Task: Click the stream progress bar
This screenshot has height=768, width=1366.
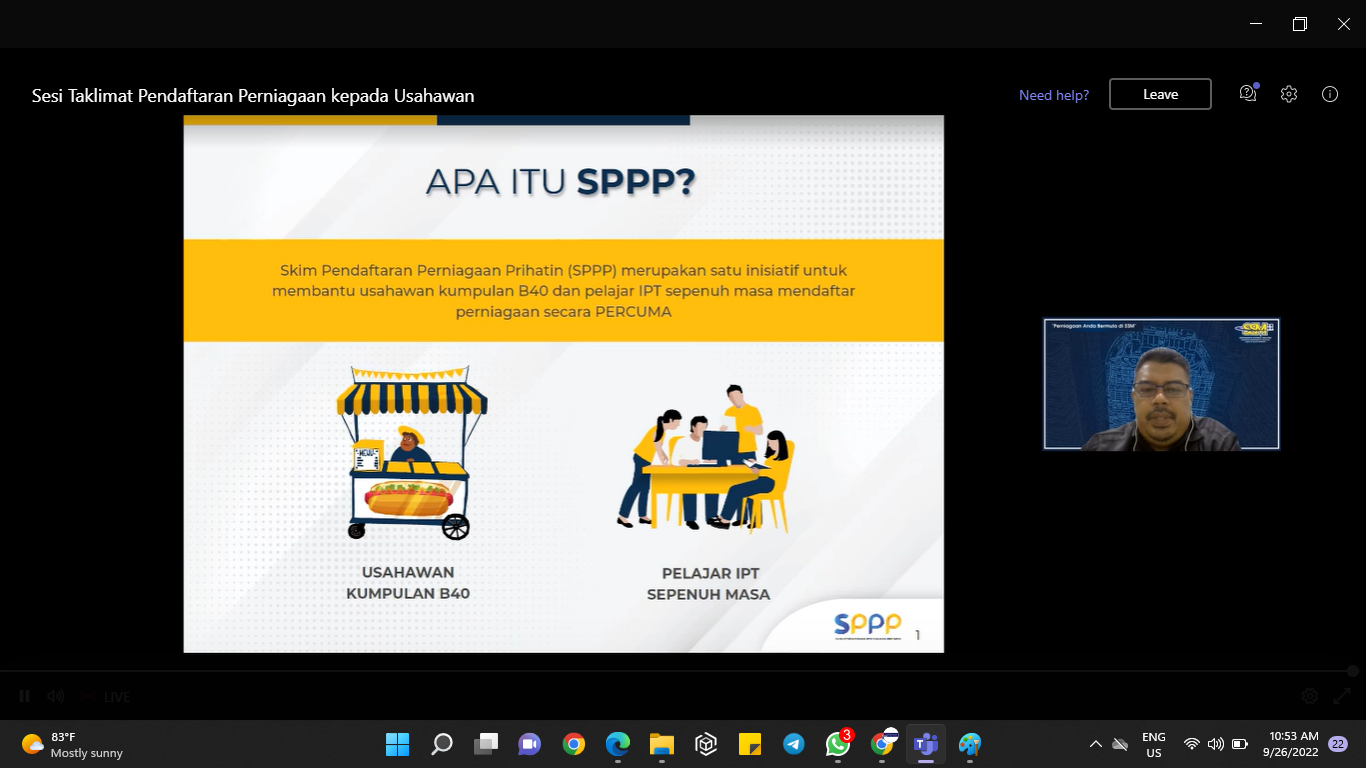Action: pos(680,671)
